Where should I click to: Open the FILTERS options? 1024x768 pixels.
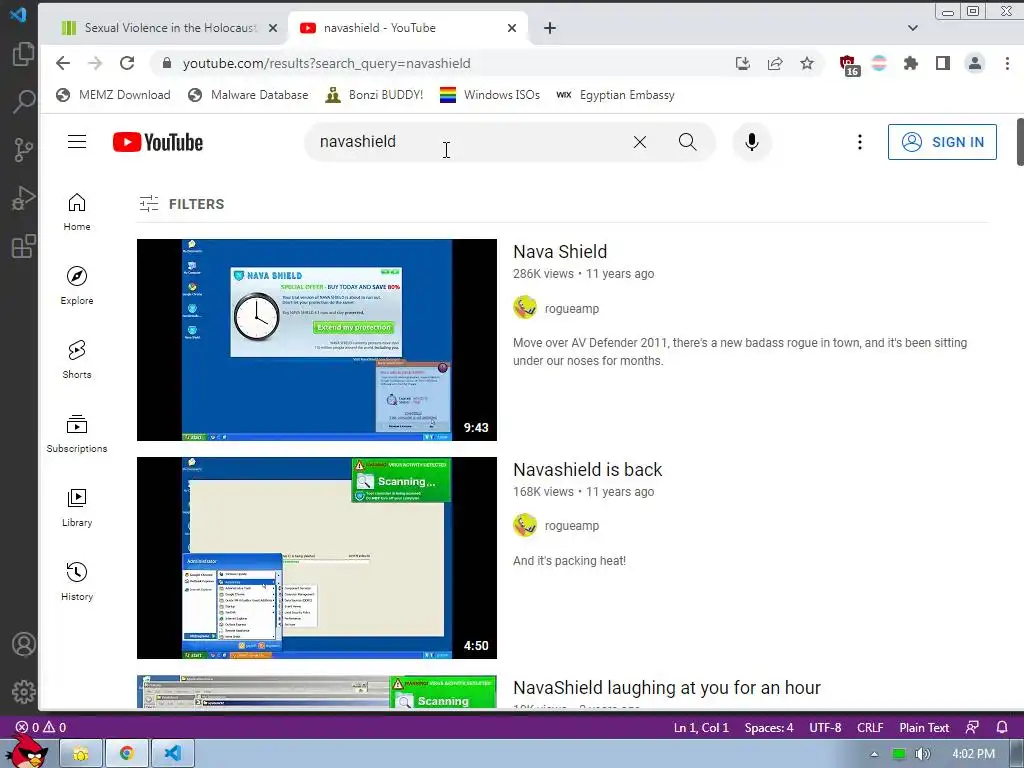click(x=182, y=204)
